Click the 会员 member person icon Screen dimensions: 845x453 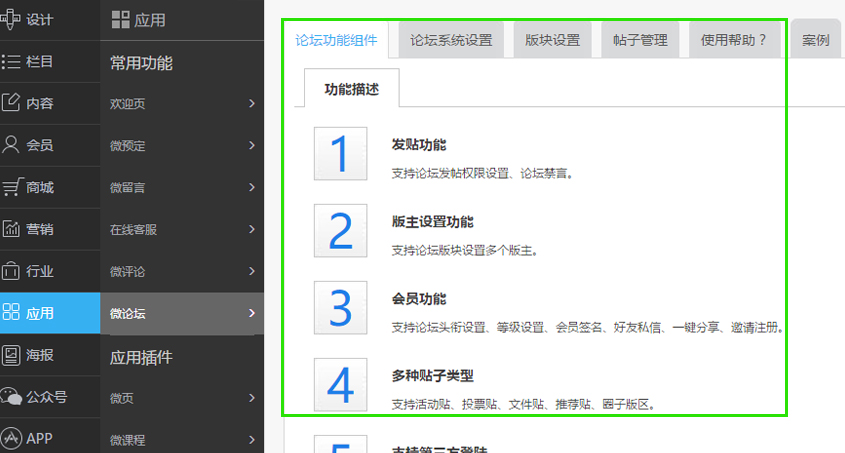(11, 145)
